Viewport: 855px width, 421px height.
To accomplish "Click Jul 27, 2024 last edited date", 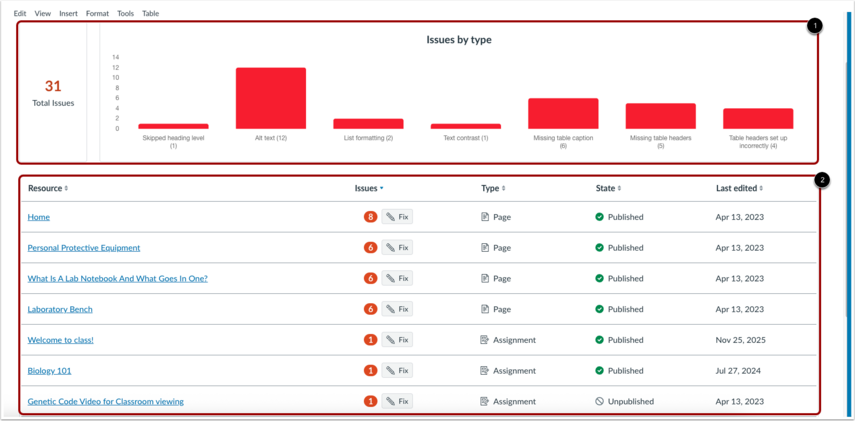I will (x=738, y=371).
